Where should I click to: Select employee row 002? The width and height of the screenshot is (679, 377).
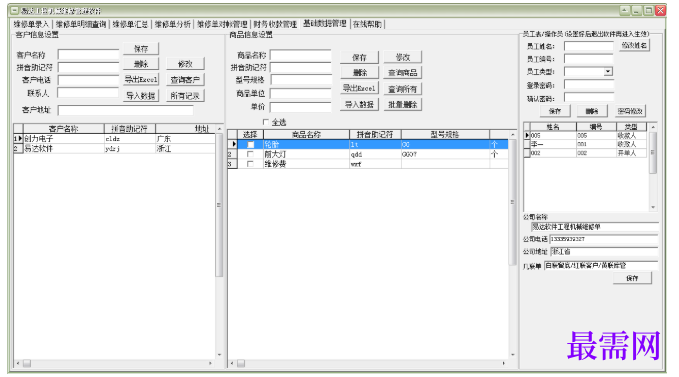click(585, 153)
